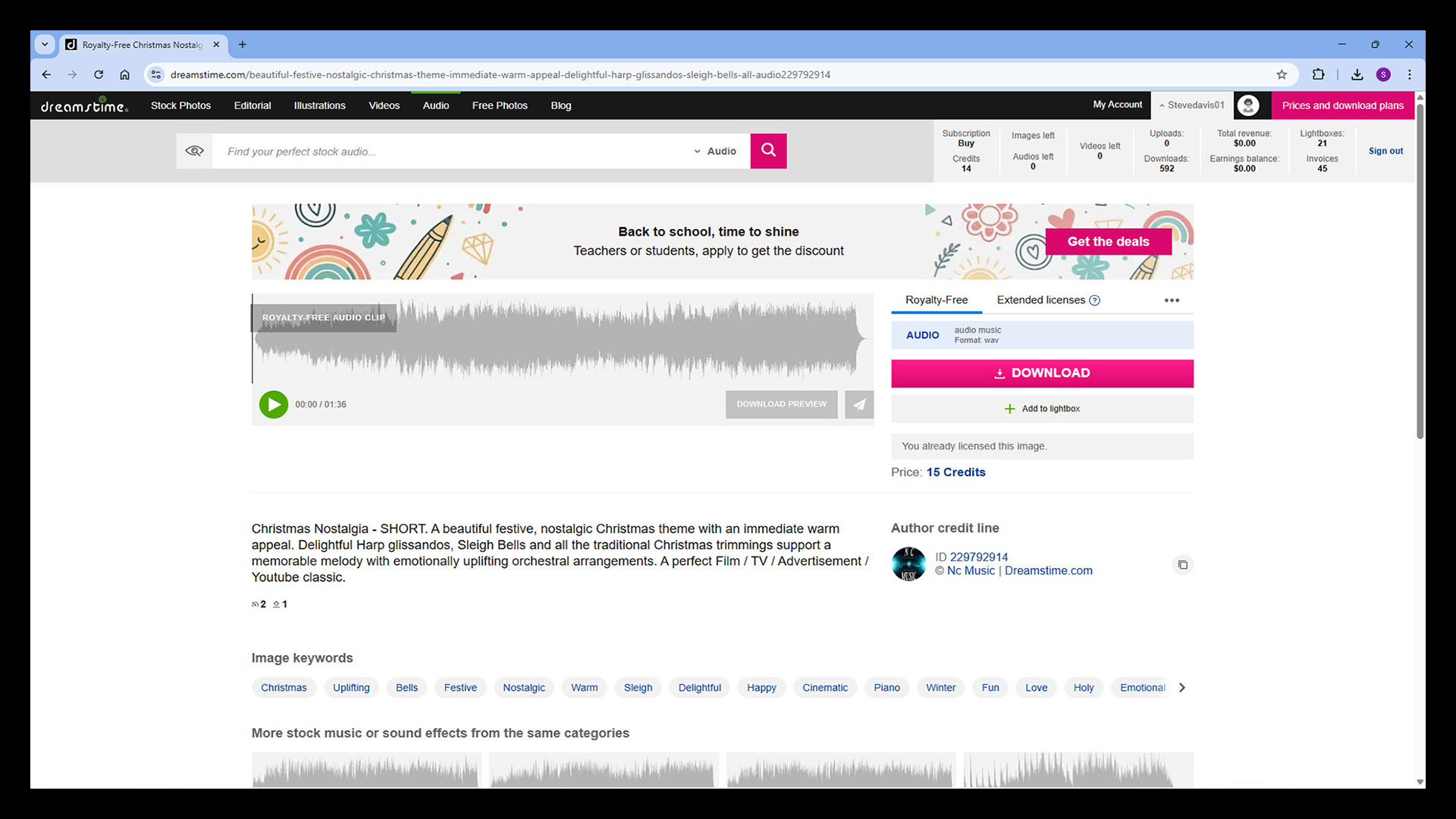1456x819 pixels.
Task: Open the browser extensions puzzle icon
Action: click(x=1319, y=74)
